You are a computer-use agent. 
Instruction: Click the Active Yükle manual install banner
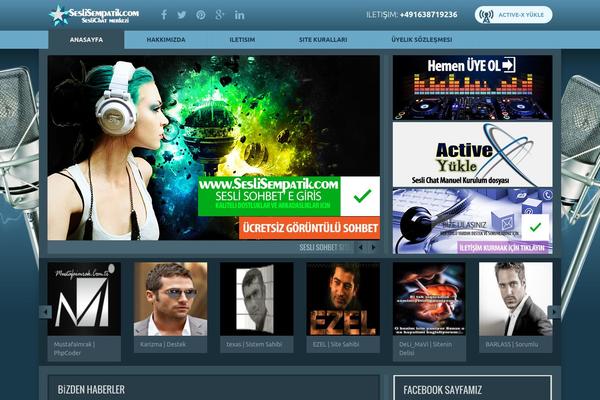[473, 154]
